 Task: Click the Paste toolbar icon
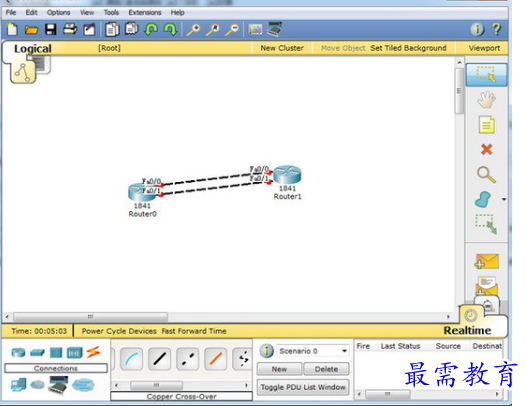coord(132,29)
